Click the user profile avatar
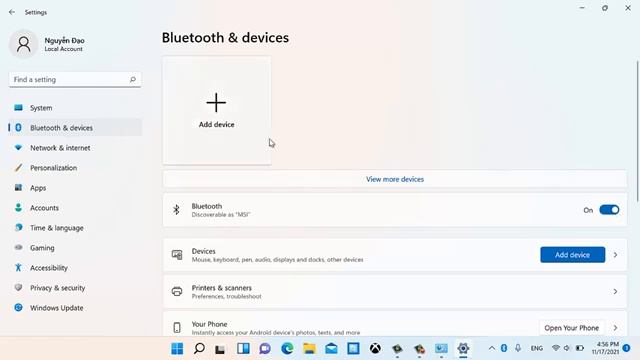Image resolution: width=640 pixels, height=360 pixels. coord(24,44)
